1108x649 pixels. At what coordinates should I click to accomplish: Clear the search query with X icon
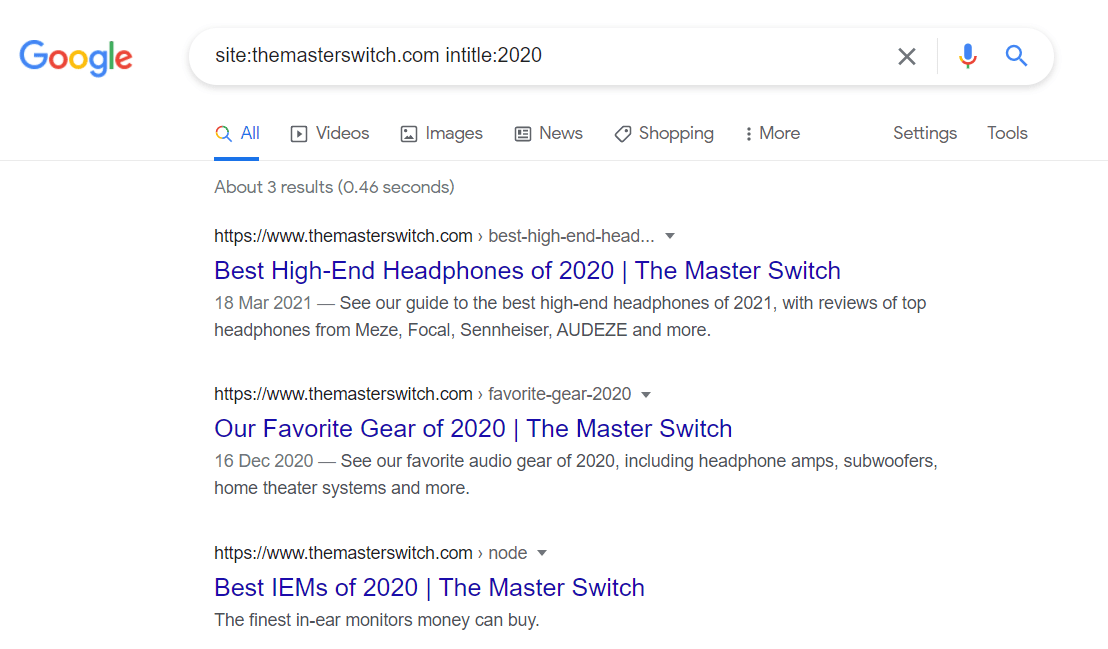tap(906, 56)
